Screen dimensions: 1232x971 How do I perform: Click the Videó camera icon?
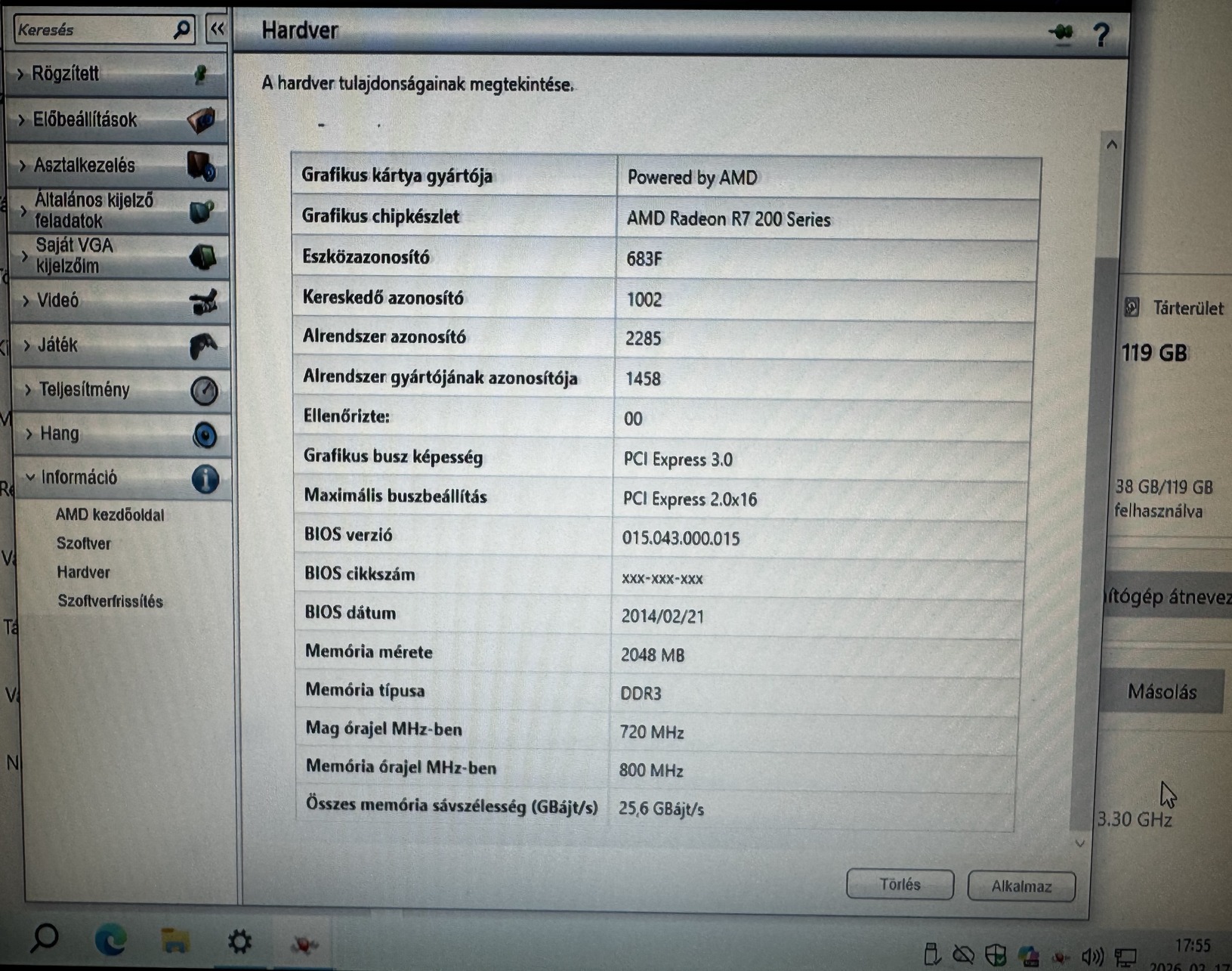click(x=204, y=302)
